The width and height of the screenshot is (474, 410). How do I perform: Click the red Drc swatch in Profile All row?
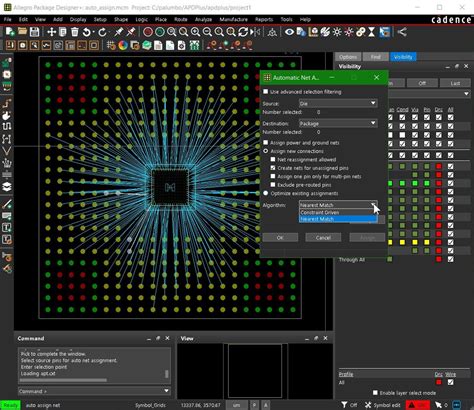click(439, 382)
